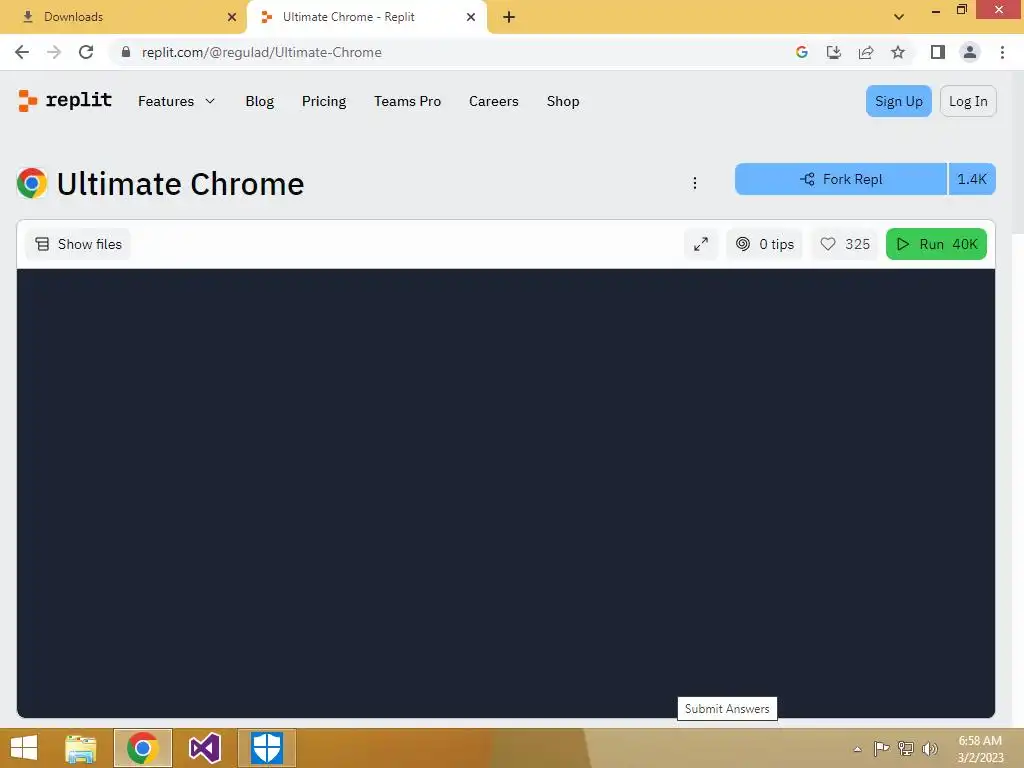Bookmark this page with star icon
This screenshot has width=1024, height=768.
pyautogui.click(x=898, y=52)
